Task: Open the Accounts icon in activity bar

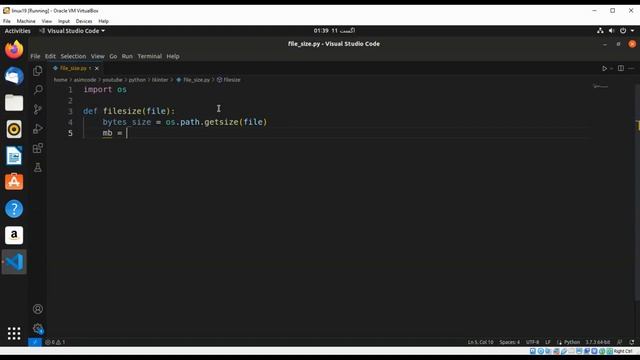Action: [38, 309]
